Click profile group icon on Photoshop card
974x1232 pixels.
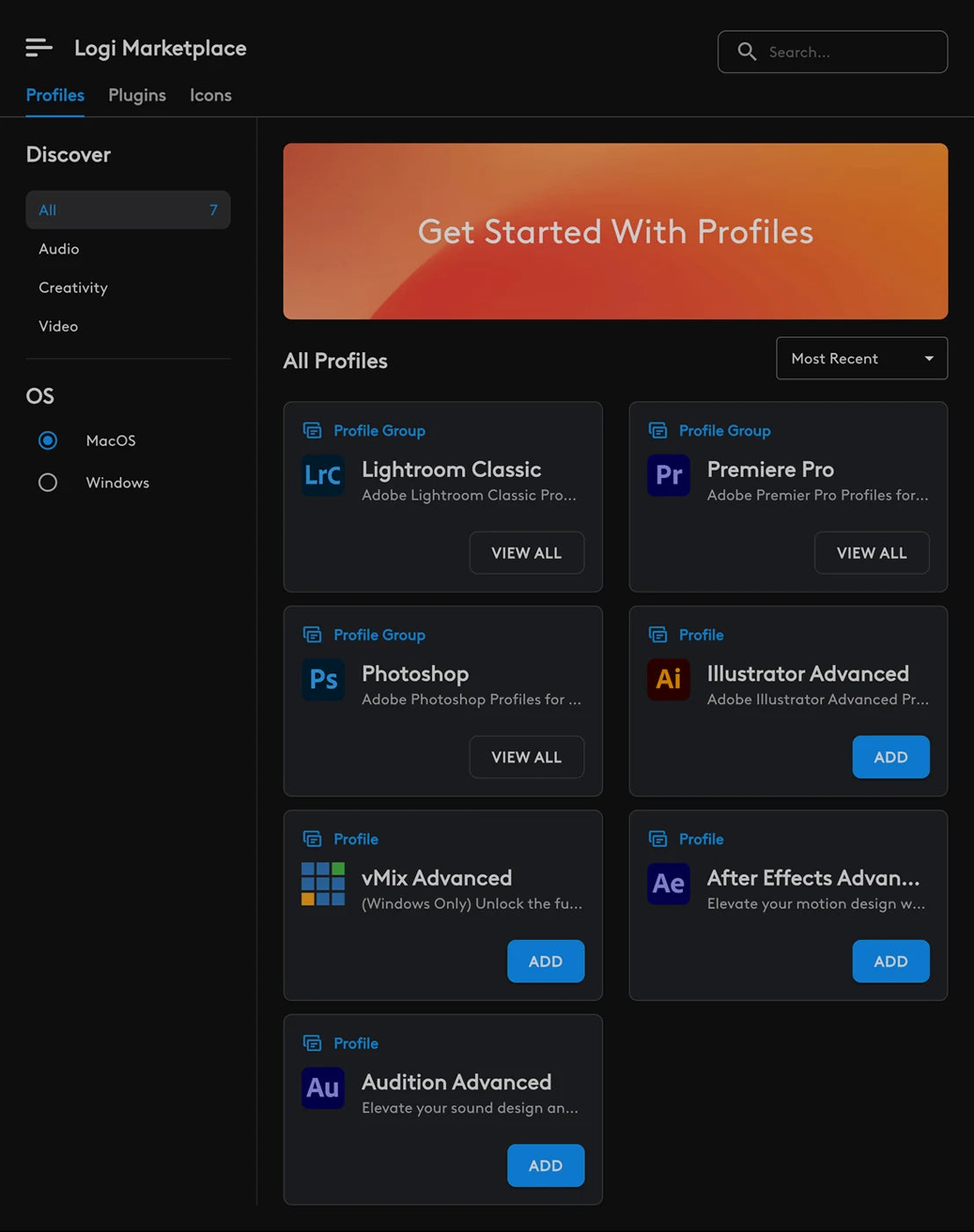pyautogui.click(x=312, y=634)
